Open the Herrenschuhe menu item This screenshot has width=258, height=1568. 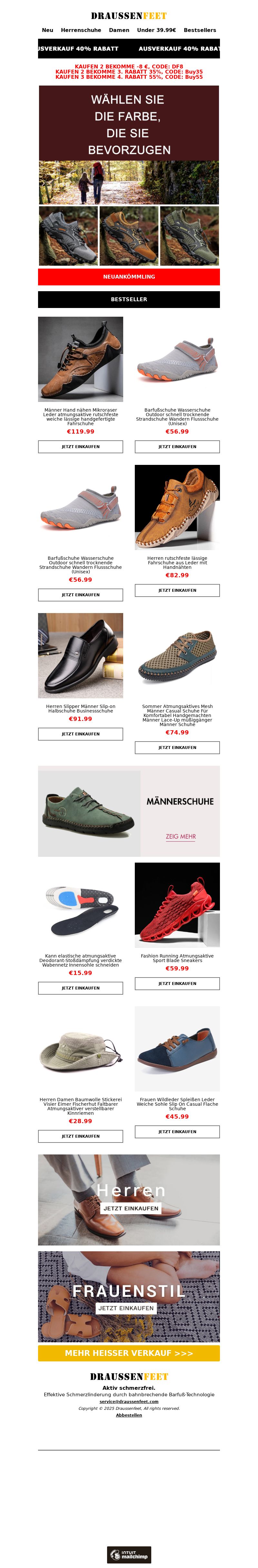81,30
